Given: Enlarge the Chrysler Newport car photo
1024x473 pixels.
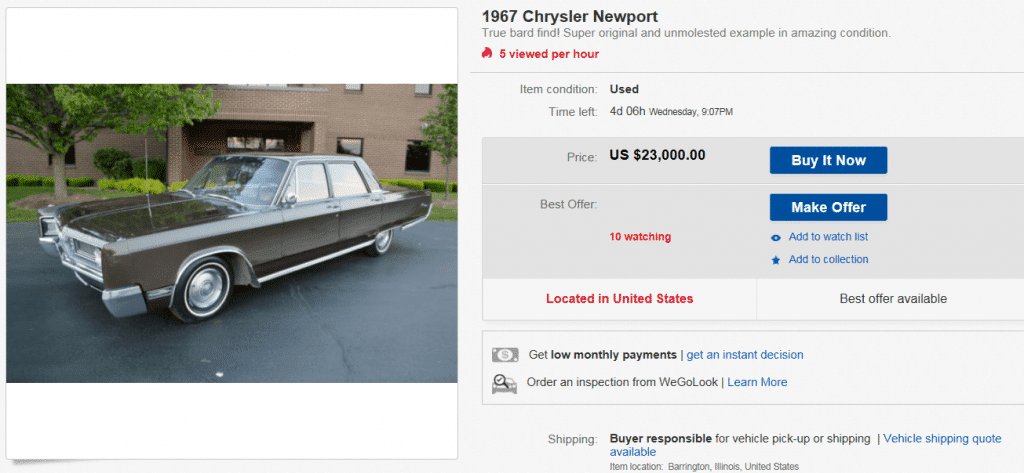Looking at the screenshot, I should point(232,233).
